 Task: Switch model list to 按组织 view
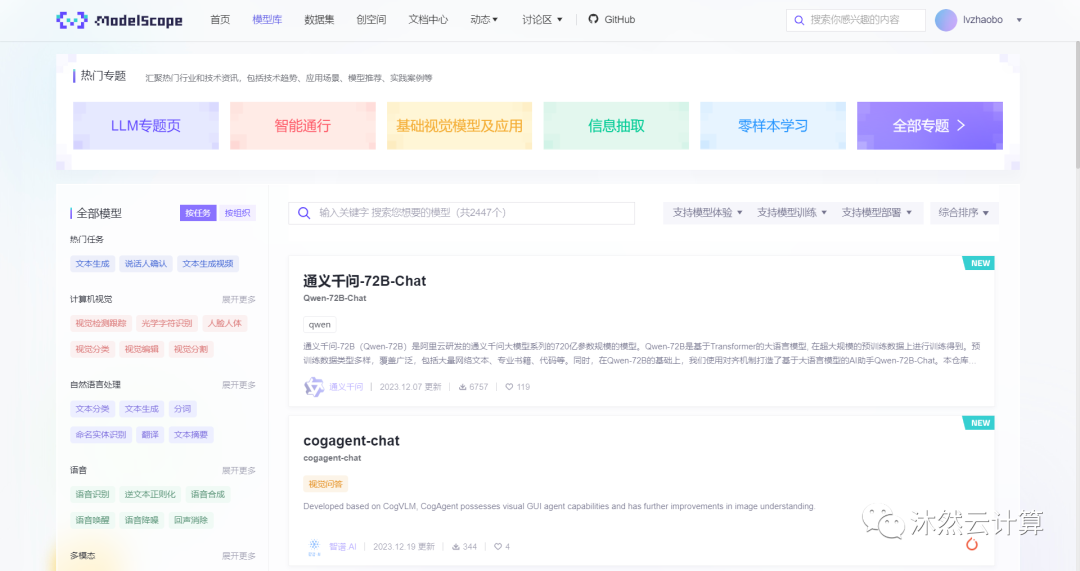point(238,213)
